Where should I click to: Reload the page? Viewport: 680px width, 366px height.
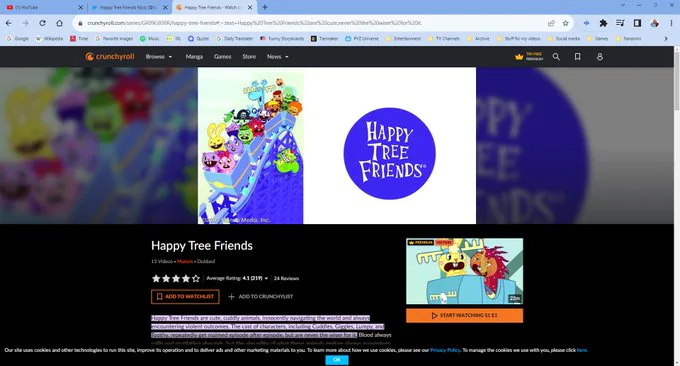pos(42,23)
